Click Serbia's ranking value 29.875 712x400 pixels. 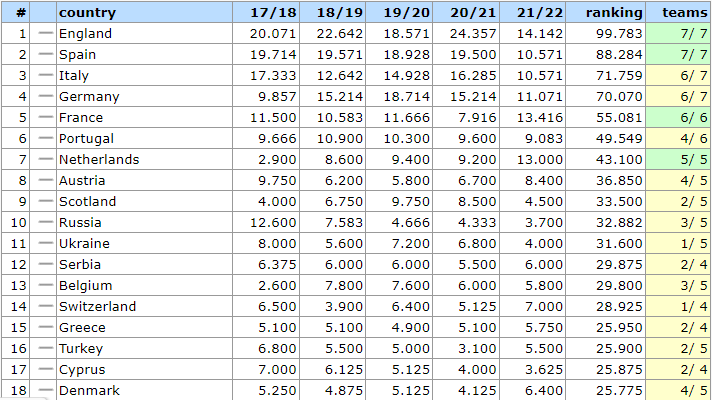(x=619, y=264)
